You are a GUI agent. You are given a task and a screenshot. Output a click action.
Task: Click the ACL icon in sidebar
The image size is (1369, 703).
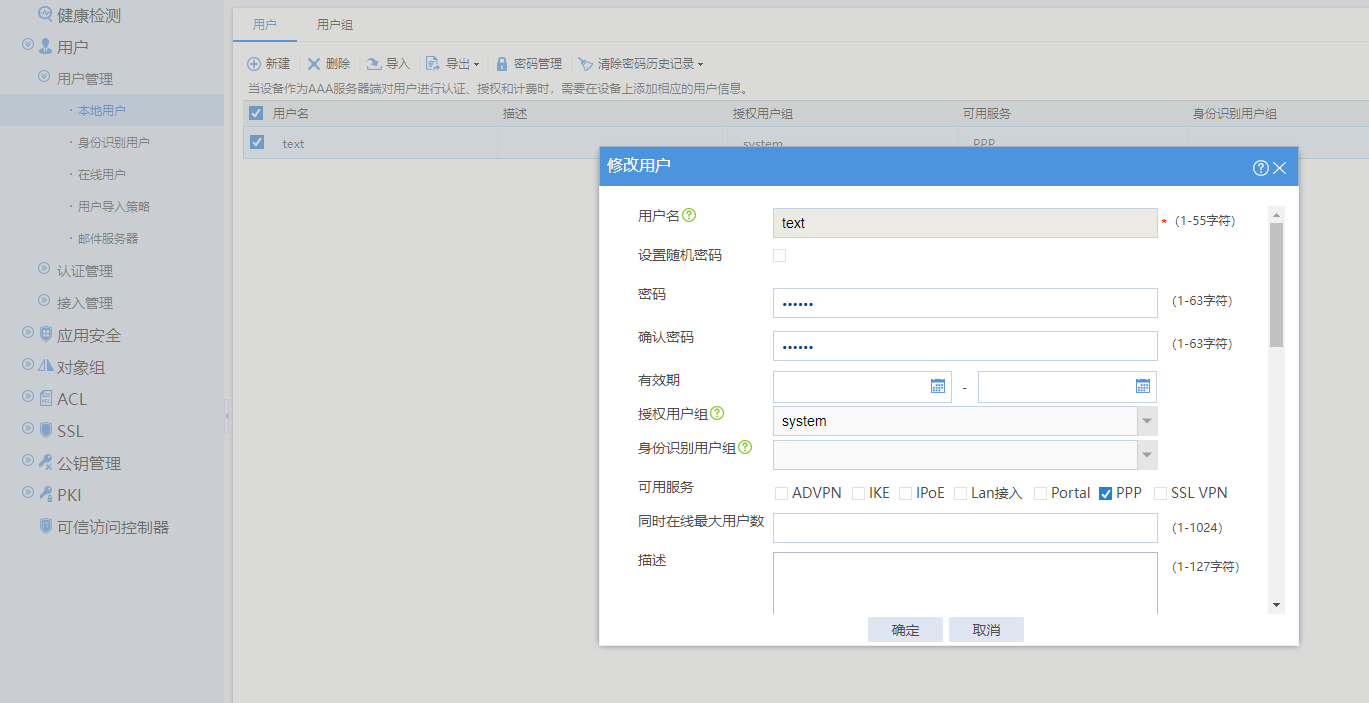45,399
